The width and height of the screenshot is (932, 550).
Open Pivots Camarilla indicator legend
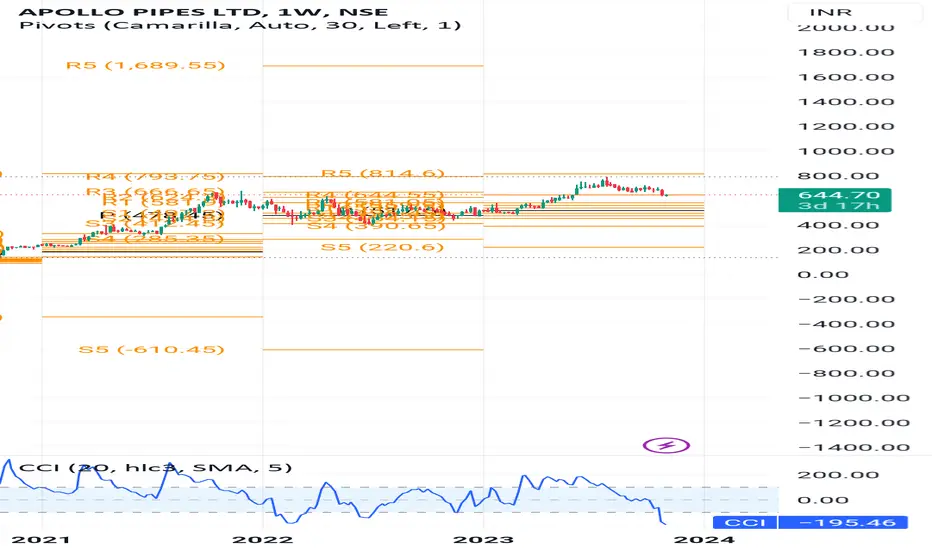click(x=240, y=26)
